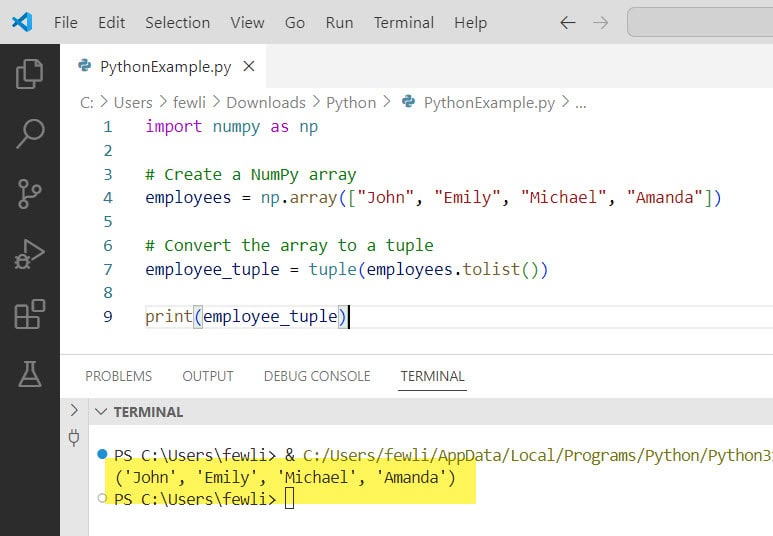
Task: Click the Python breadcrumb segment
Action: coord(351,103)
